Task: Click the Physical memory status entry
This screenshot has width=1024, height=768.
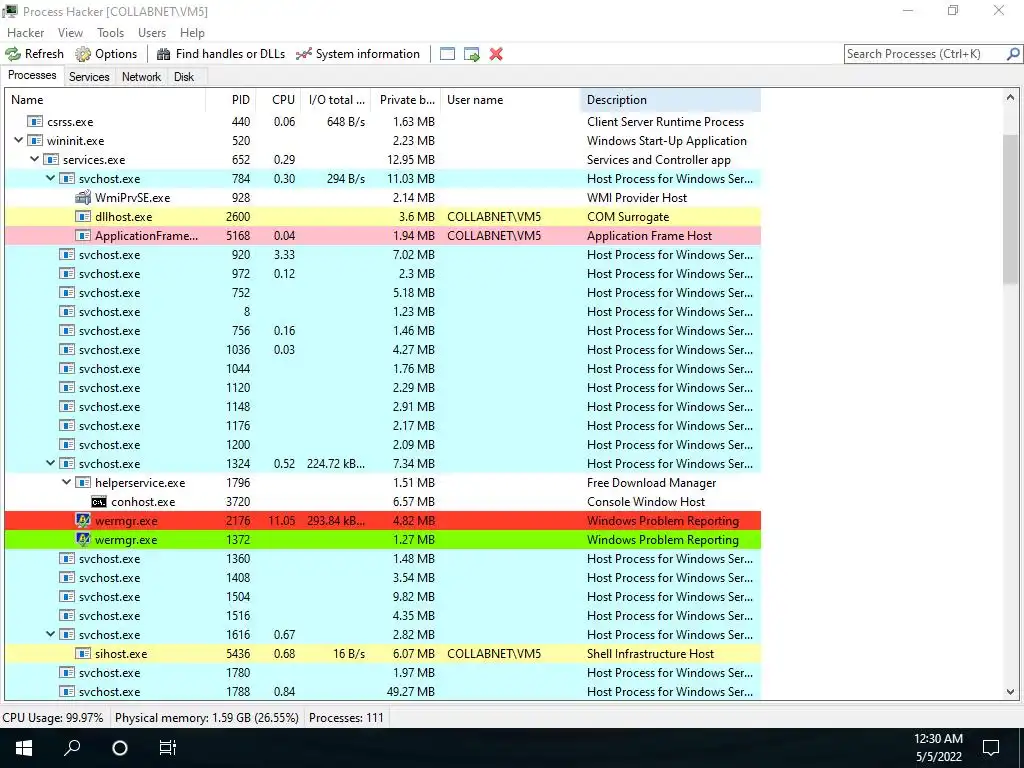Action: (206, 718)
